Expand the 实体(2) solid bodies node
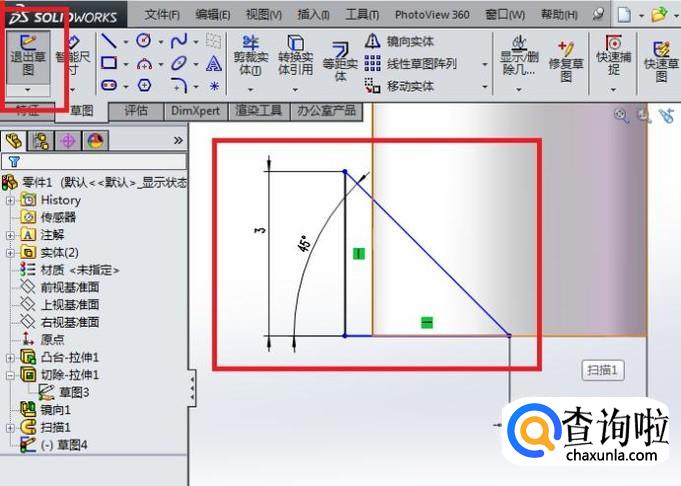Screen dimensions: 681x486 [10, 252]
